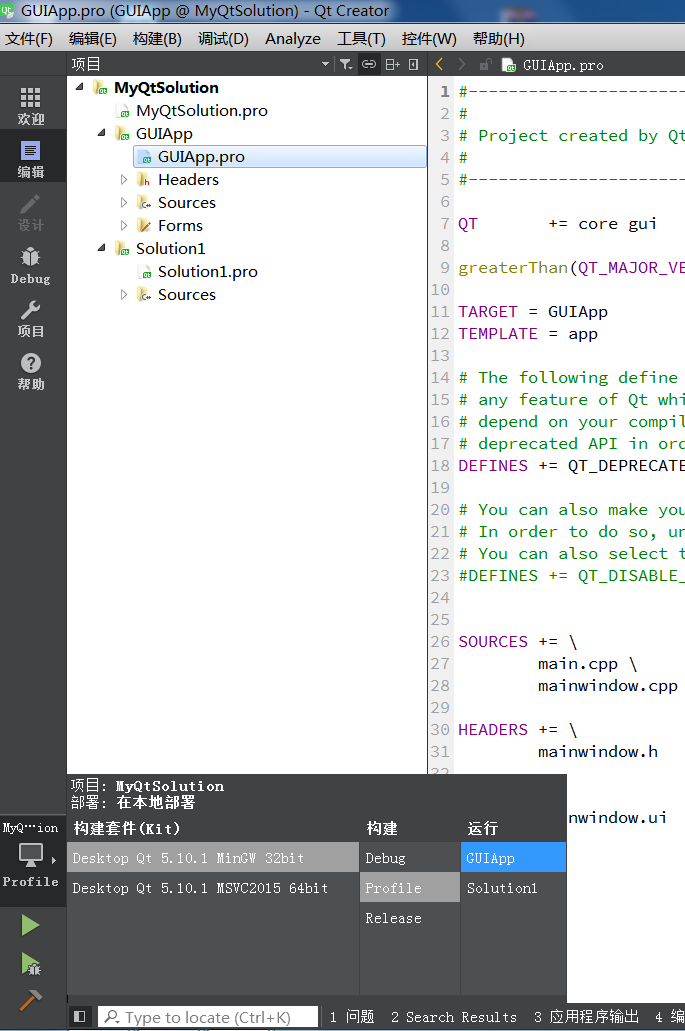Open the 构建(B) menu
The image size is (685, 1031).
point(157,39)
